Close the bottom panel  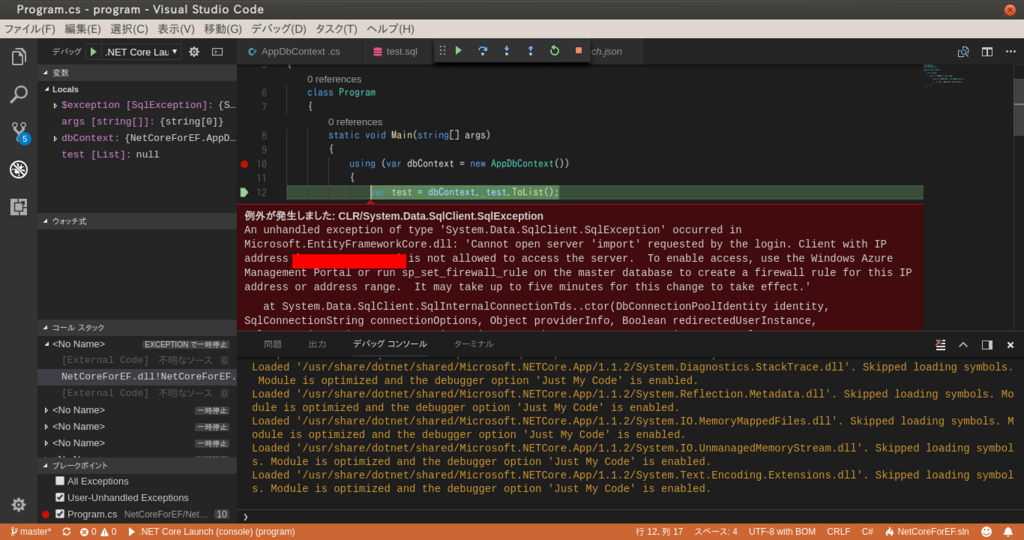click(1010, 345)
